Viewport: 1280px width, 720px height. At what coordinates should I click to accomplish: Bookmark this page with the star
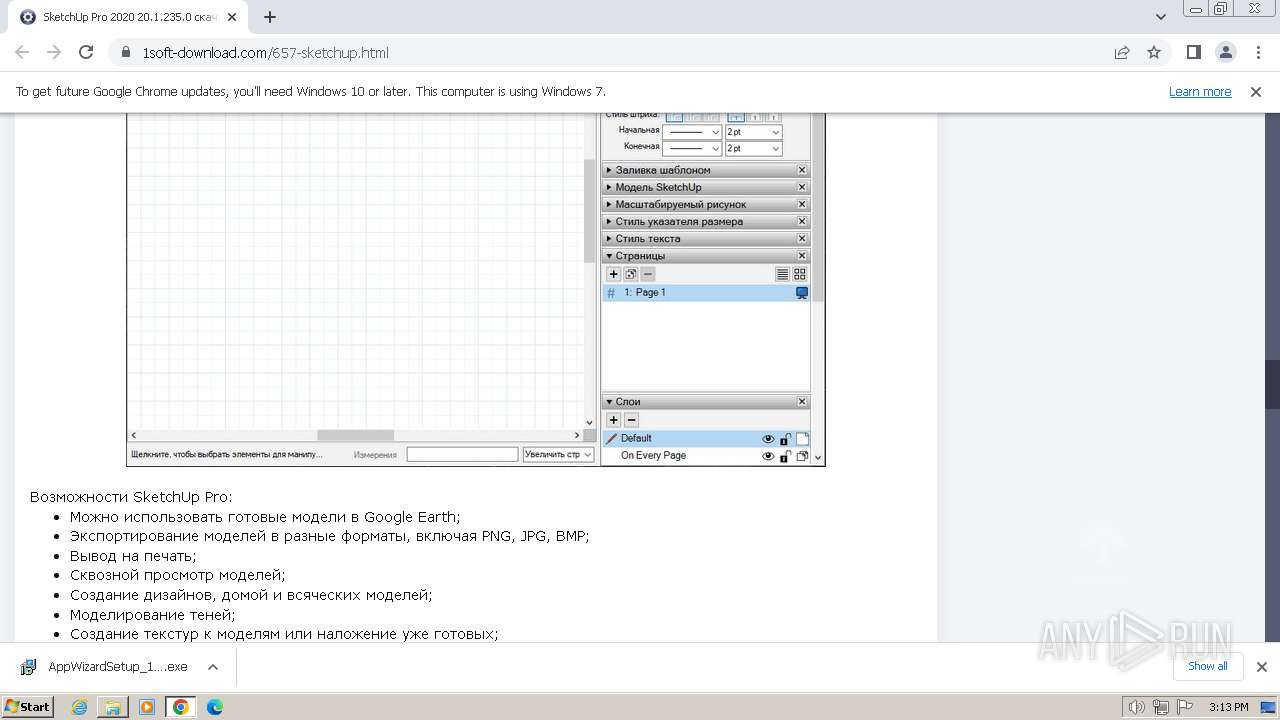[1154, 53]
